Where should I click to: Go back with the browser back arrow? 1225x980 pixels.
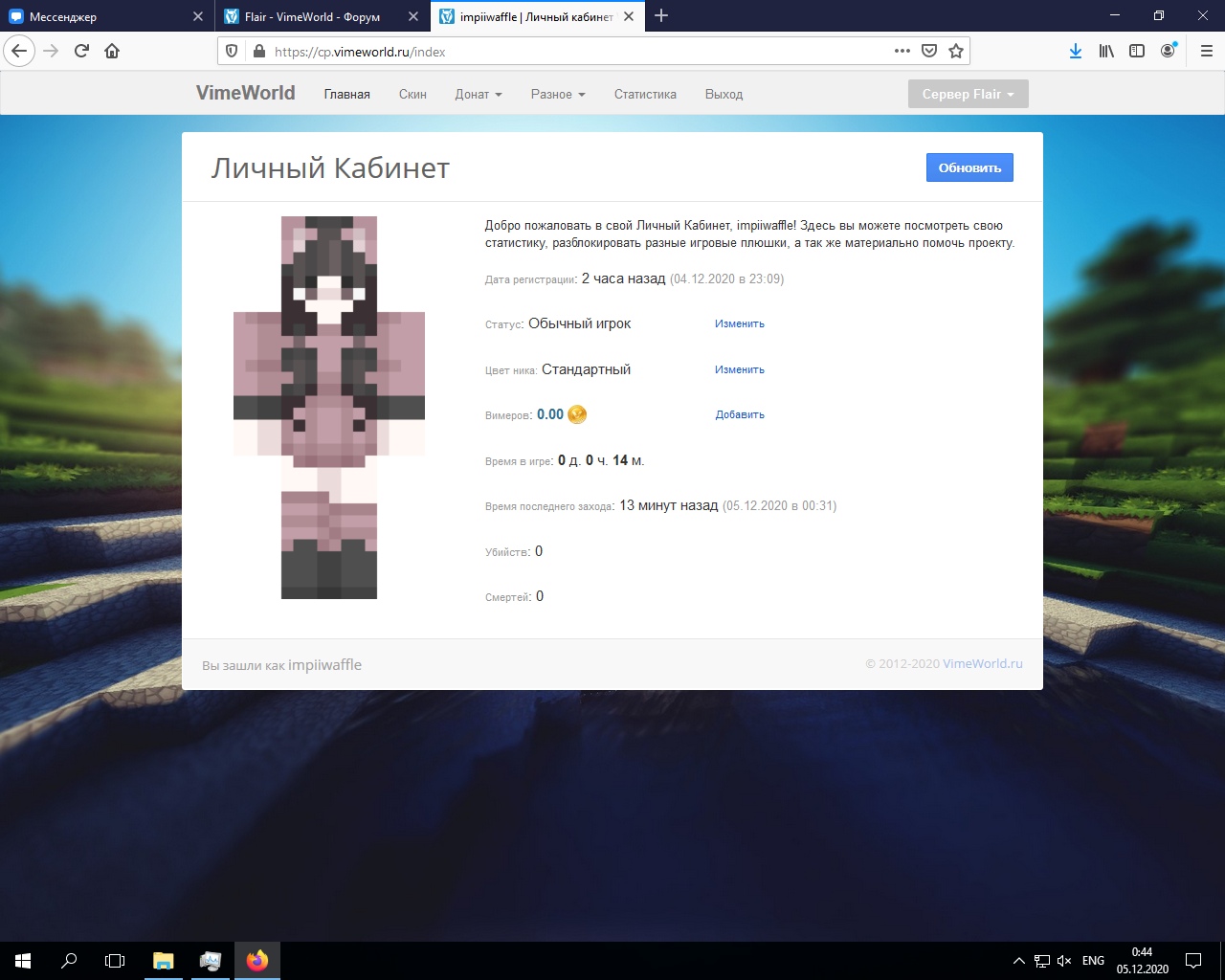19,52
